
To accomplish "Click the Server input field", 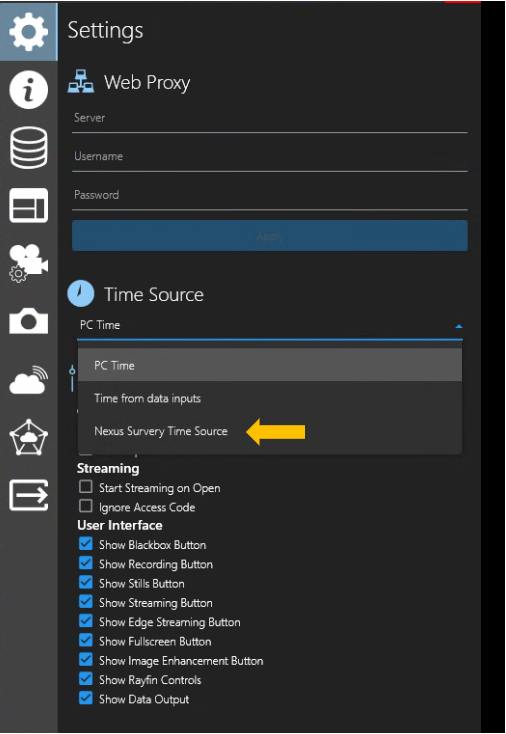I will 270,119.
